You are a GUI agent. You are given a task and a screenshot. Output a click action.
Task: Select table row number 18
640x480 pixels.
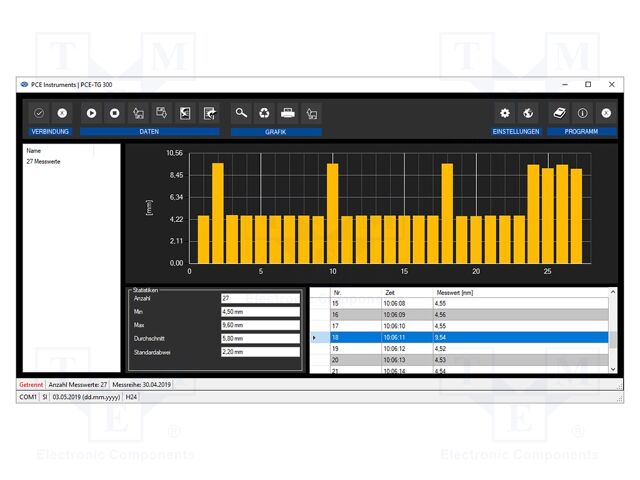[336, 338]
